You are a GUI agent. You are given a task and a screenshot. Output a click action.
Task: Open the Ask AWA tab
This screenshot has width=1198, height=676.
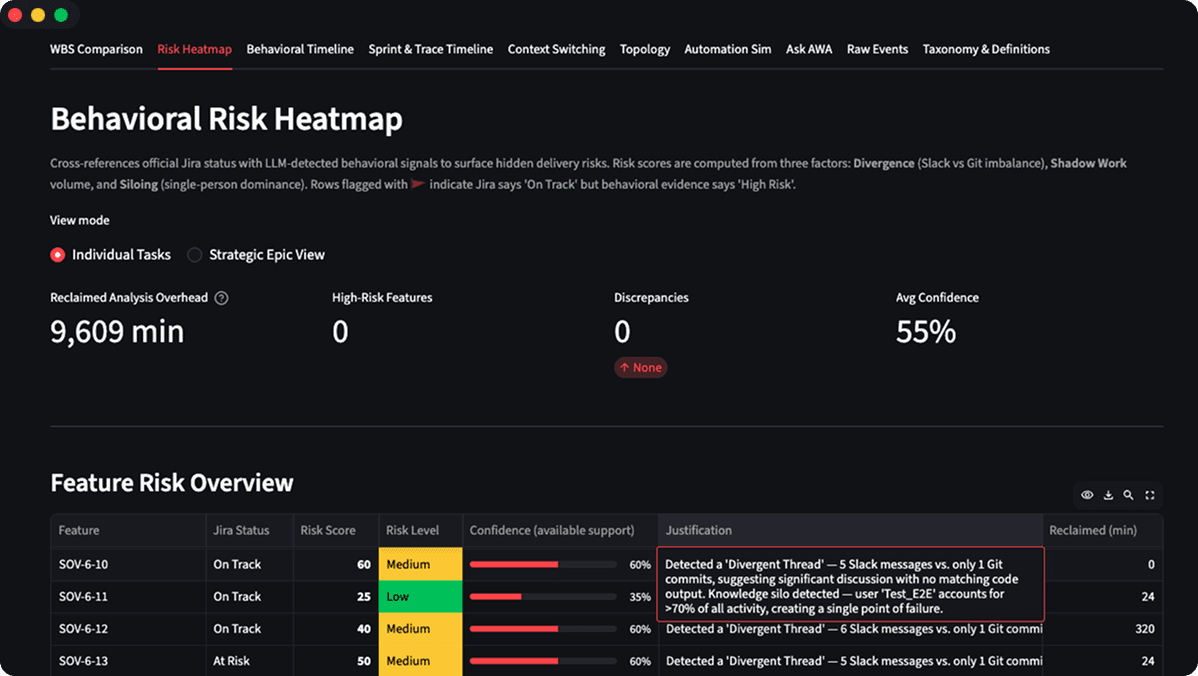tap(808, 49)
